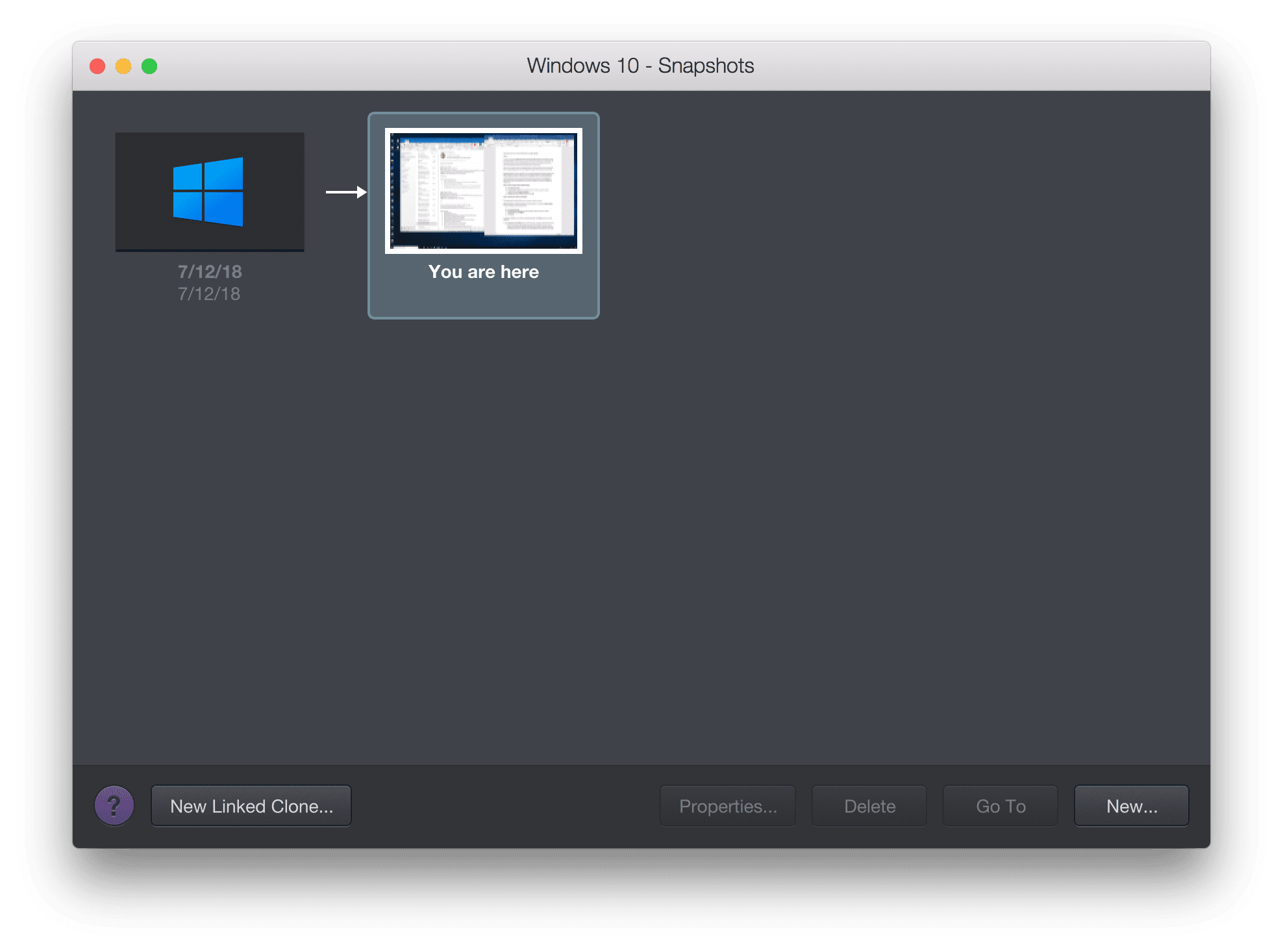Select the 7/12/18 Windows logo snapshot thumbnail
Screen dimensions: 1283x952
coord(210,192)
